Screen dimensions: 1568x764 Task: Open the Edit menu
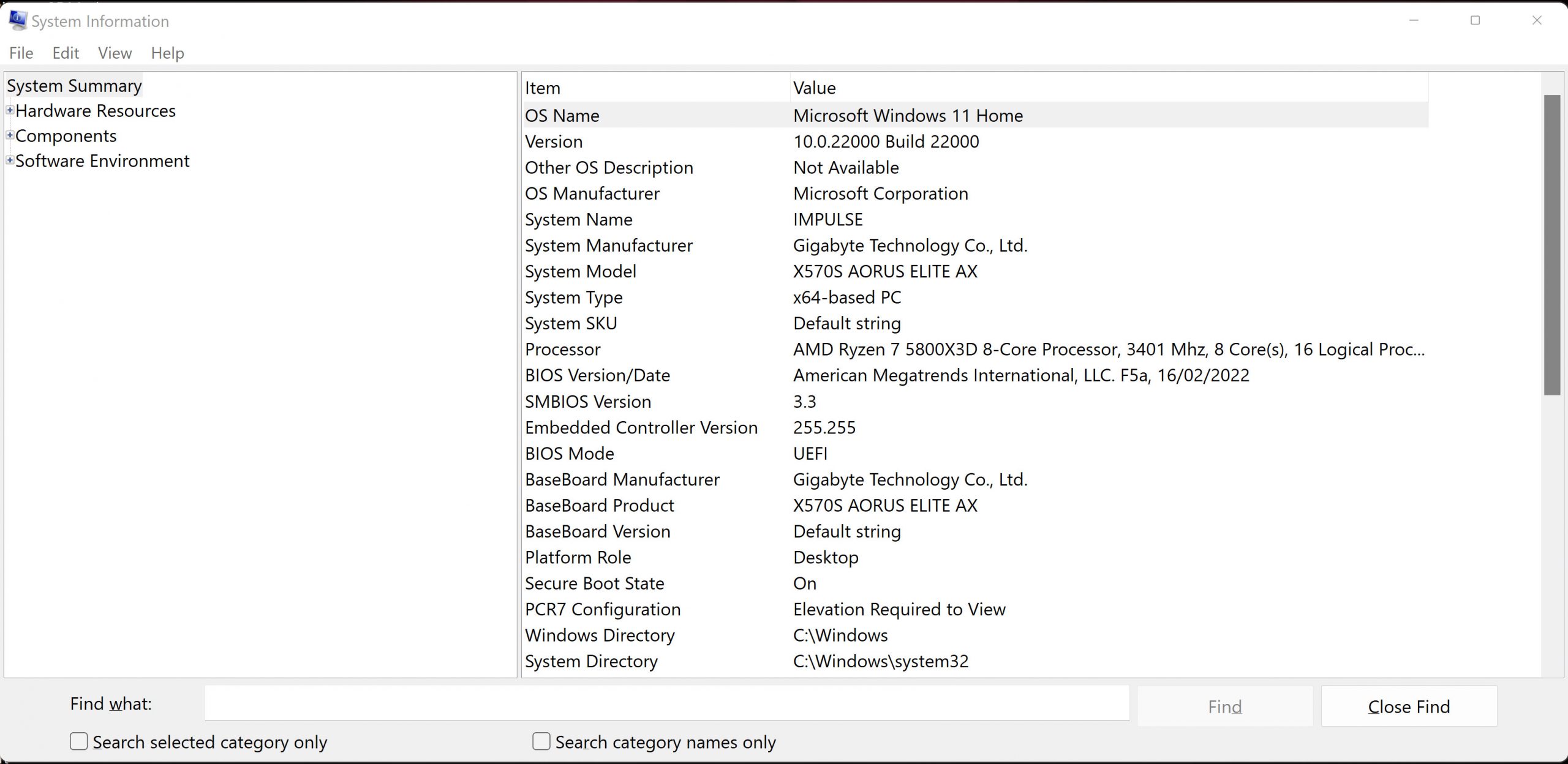[x=66, y=53]
